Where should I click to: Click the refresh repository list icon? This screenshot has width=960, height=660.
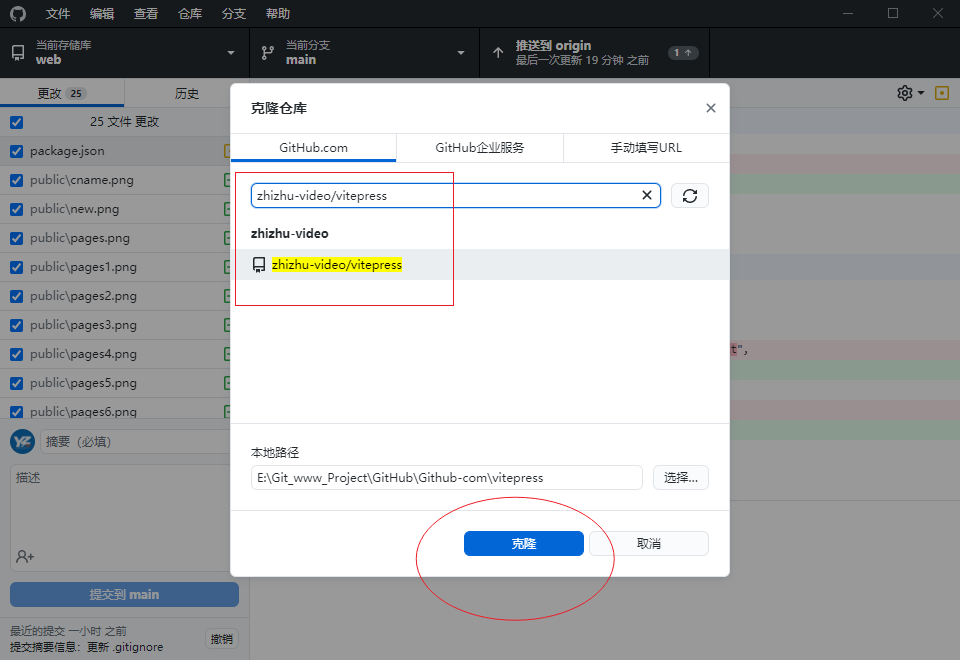tap(690, 196)
